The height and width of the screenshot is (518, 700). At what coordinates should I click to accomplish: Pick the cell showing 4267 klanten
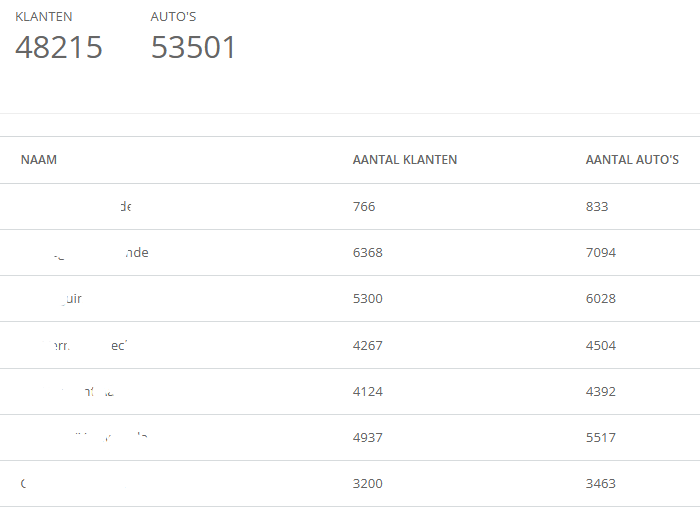(x=368, y=346)
